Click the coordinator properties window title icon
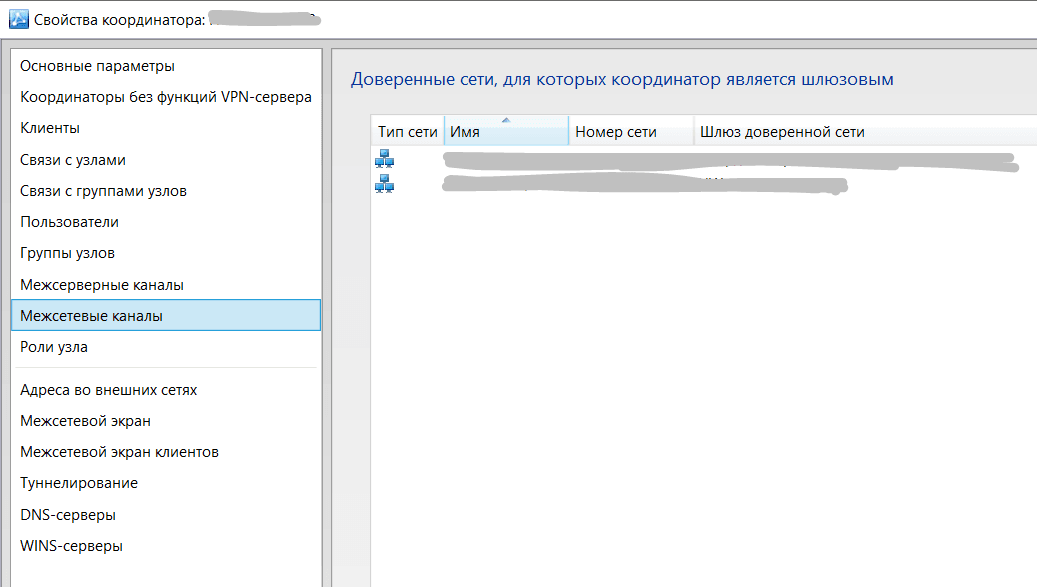This screenshot has width=1037, height=587. pos(18,19)
